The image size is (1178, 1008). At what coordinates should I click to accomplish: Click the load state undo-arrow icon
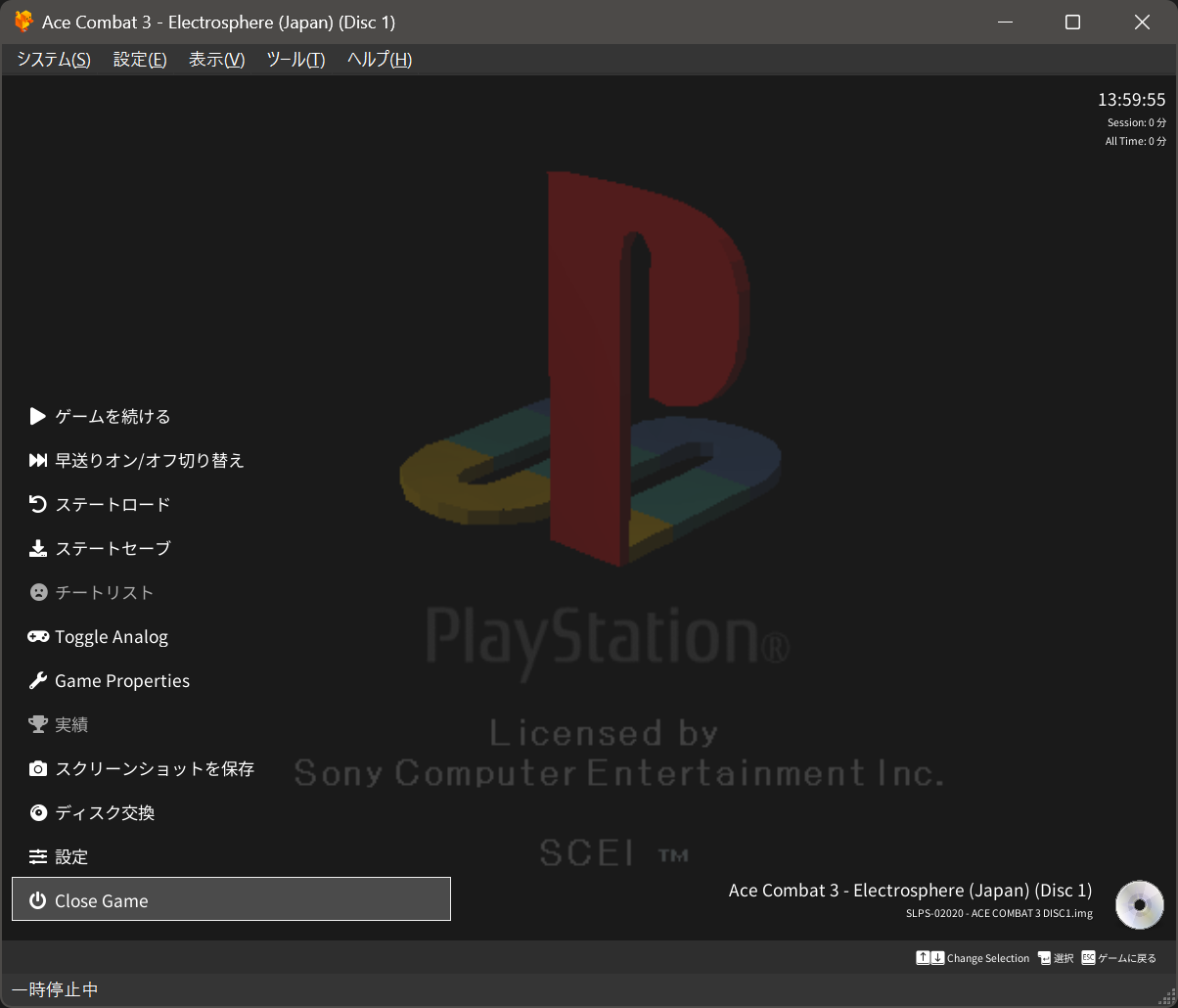pyautogui.click(x=38, y=505)
